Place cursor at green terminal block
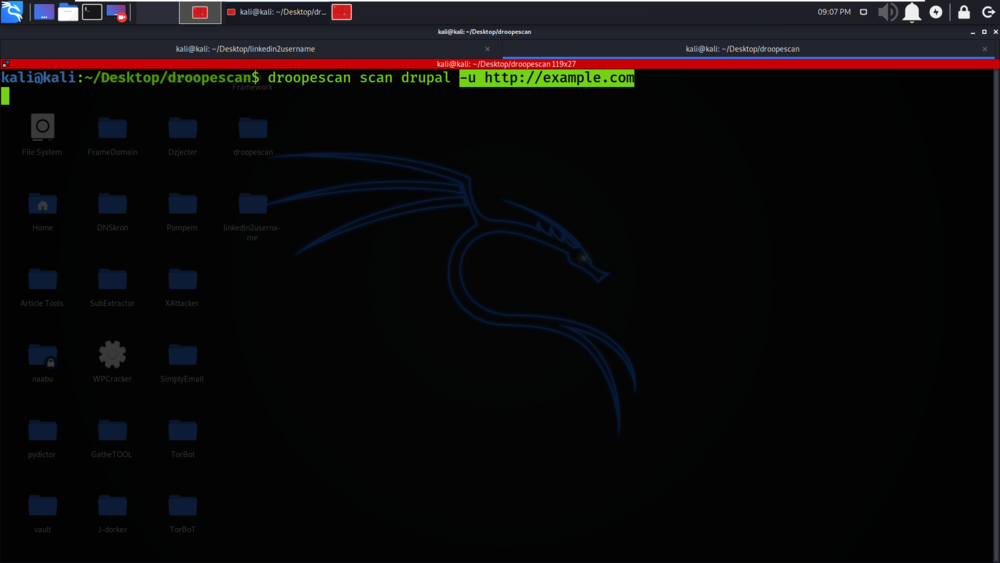This screenshot has width=1000, height=563. point(5,96)
